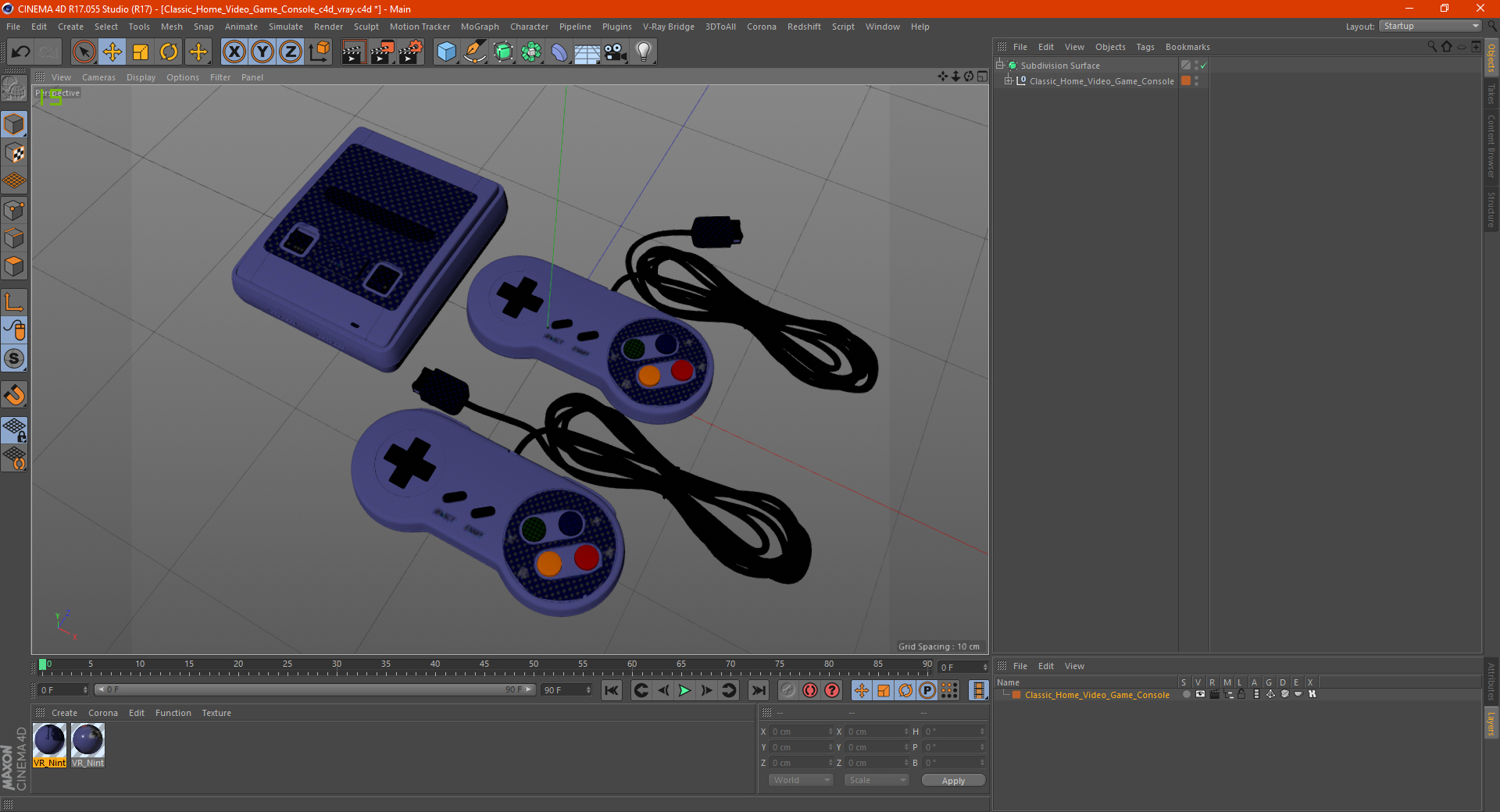The width and height of the screenshot is (1500, 812).
Task: Add a Floor environment object
Action: click(x=587, y=52)
